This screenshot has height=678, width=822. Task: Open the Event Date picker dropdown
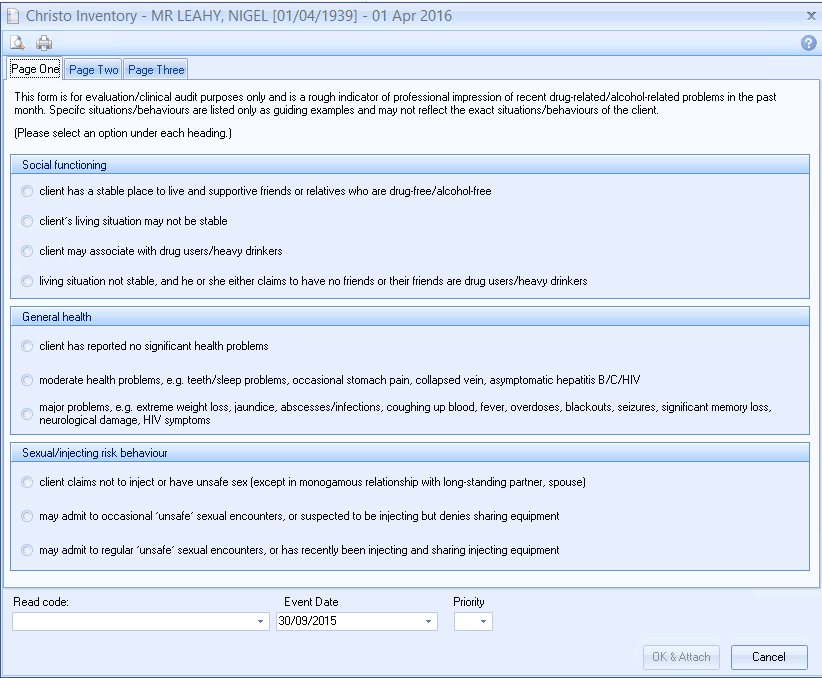(x=429, y=622)
